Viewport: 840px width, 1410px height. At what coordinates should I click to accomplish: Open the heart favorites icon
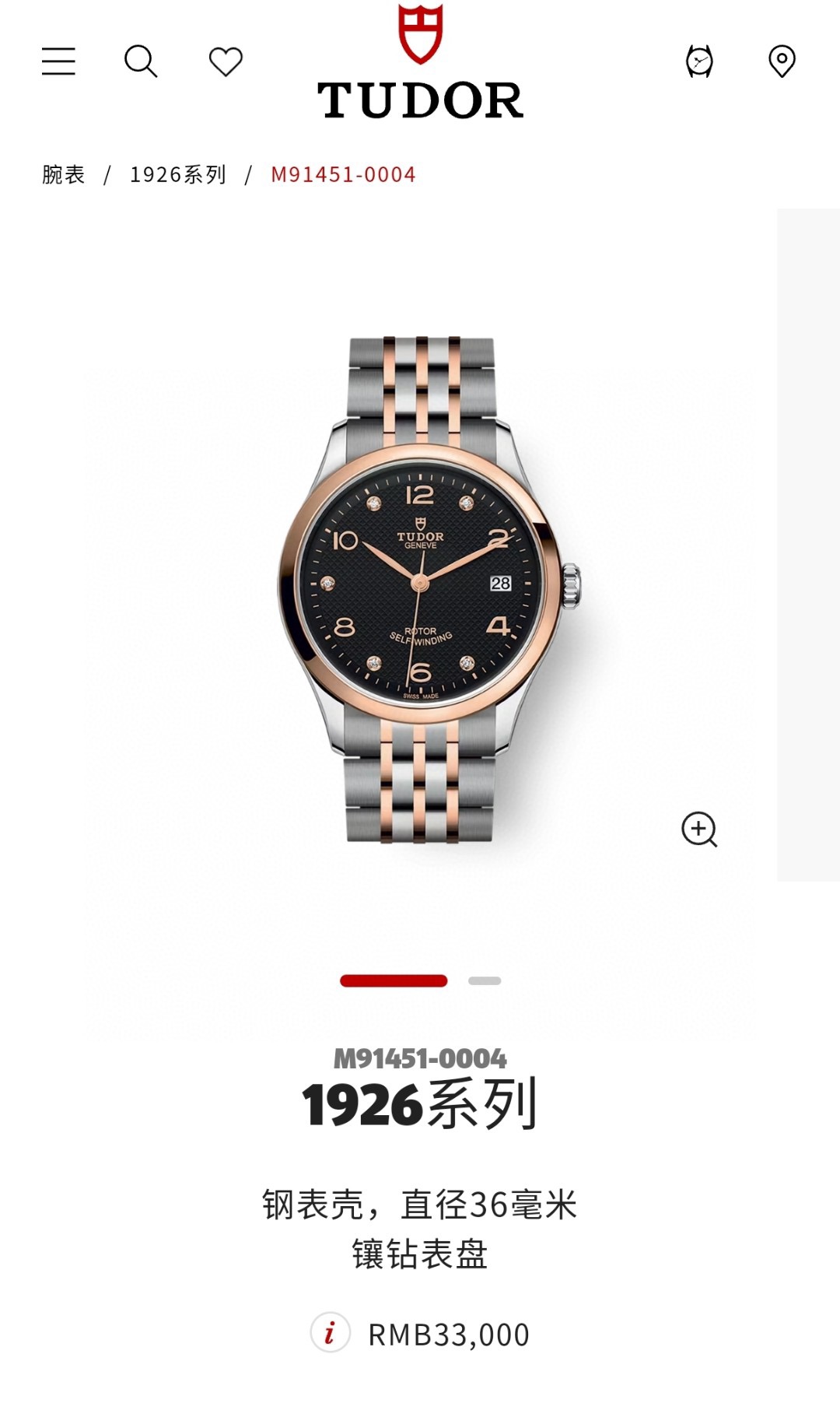226,61
